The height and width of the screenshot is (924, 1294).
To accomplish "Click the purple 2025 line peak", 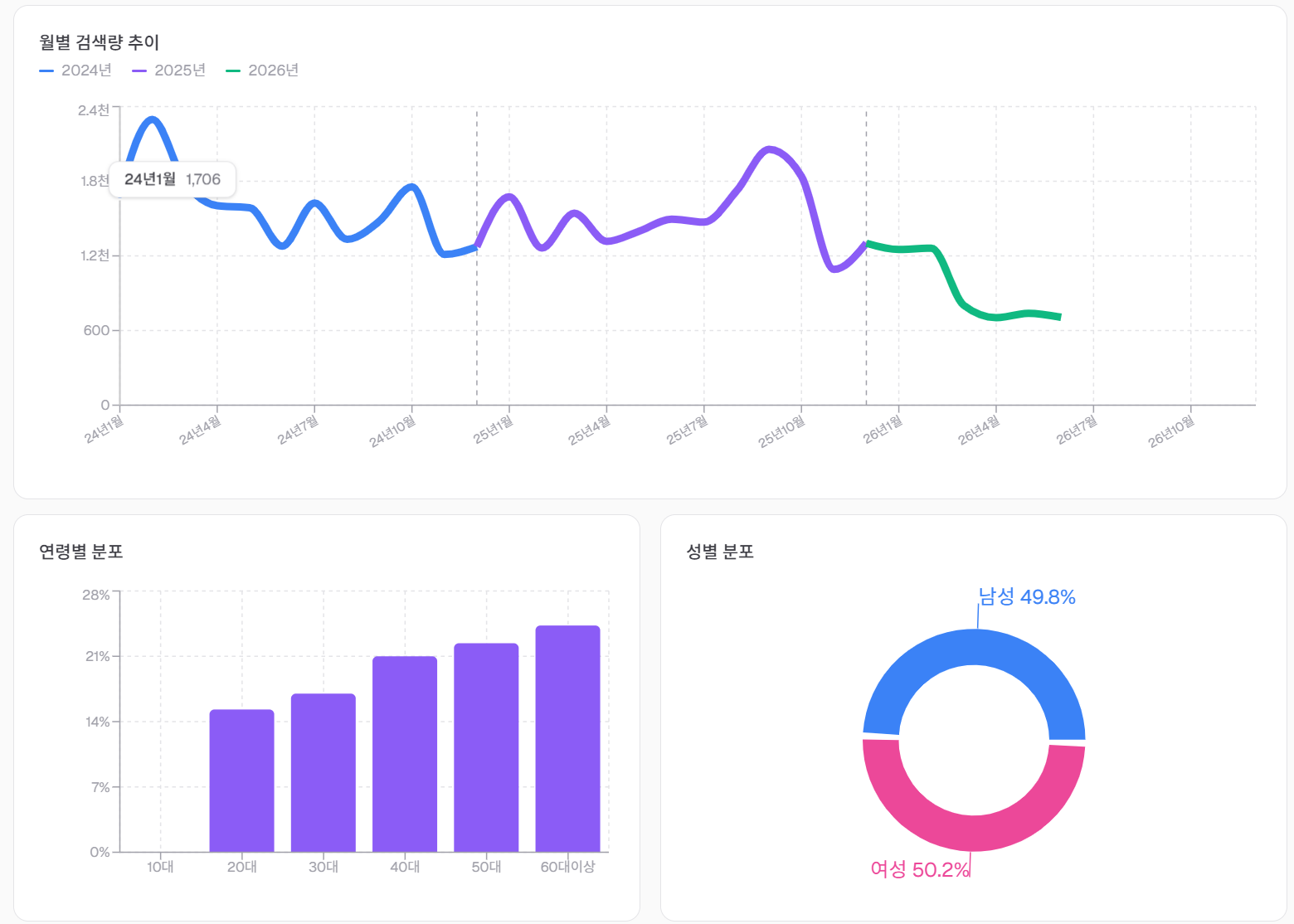I will [x=769, y=149].
